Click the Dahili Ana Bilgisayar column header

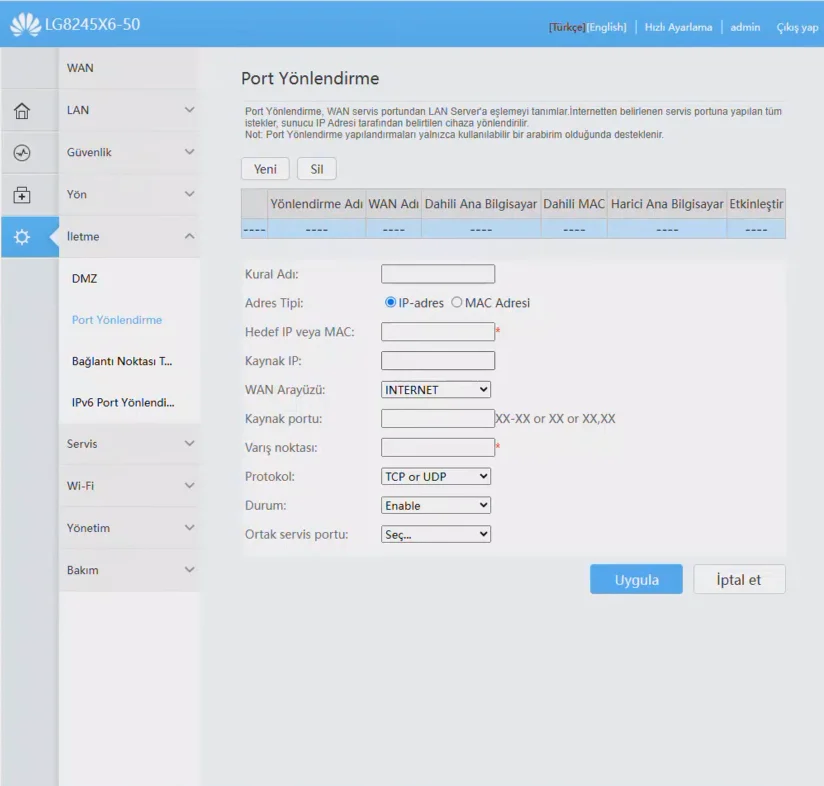(x=481, y=204)
